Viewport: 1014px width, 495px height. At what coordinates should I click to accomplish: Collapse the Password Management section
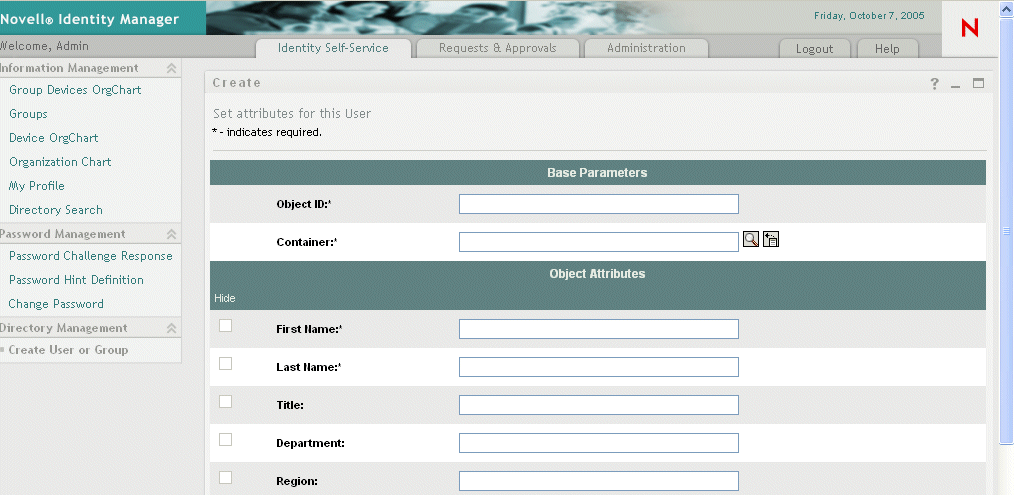coord(171,234)
